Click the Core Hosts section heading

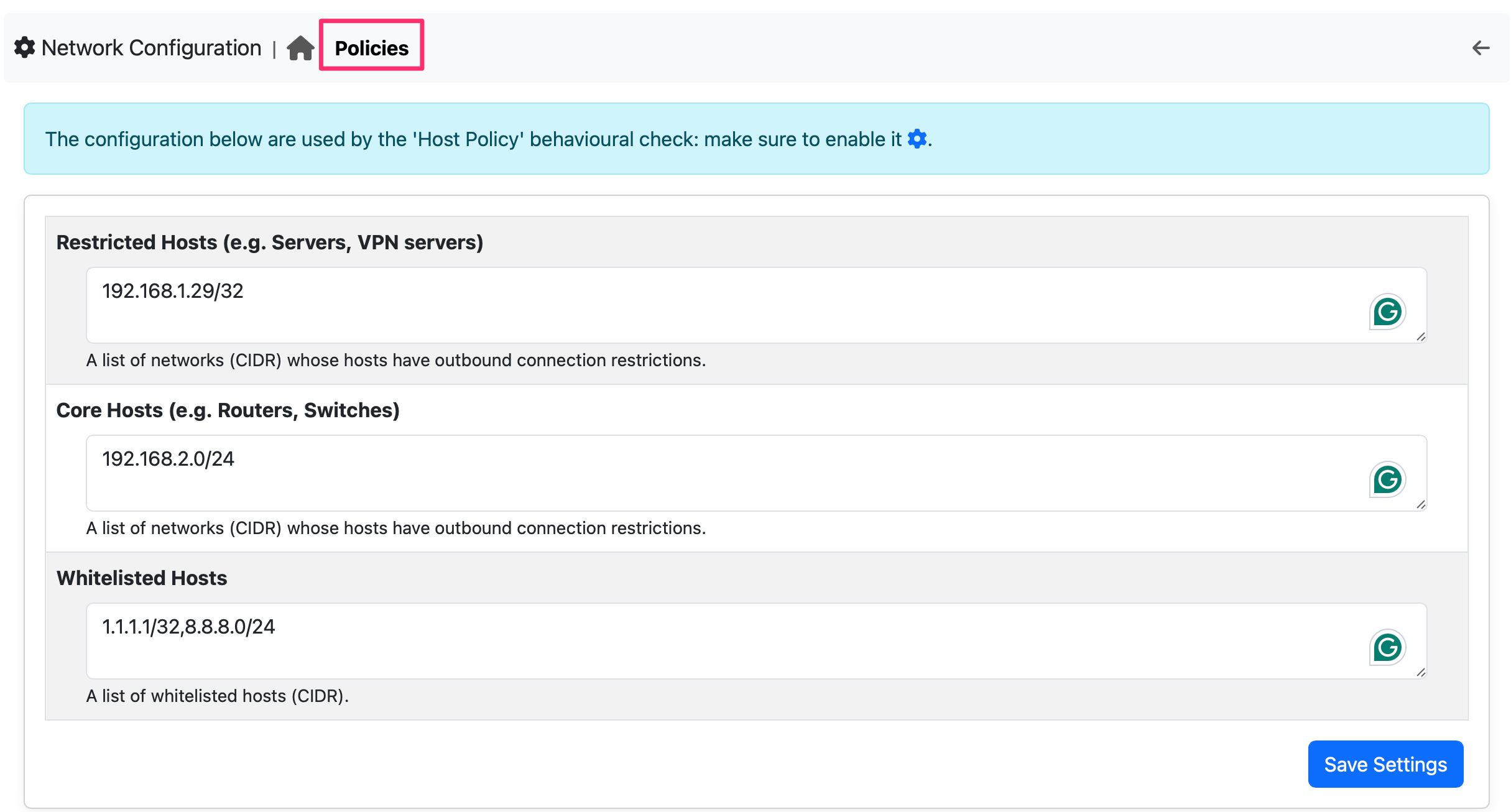(228, 410)
